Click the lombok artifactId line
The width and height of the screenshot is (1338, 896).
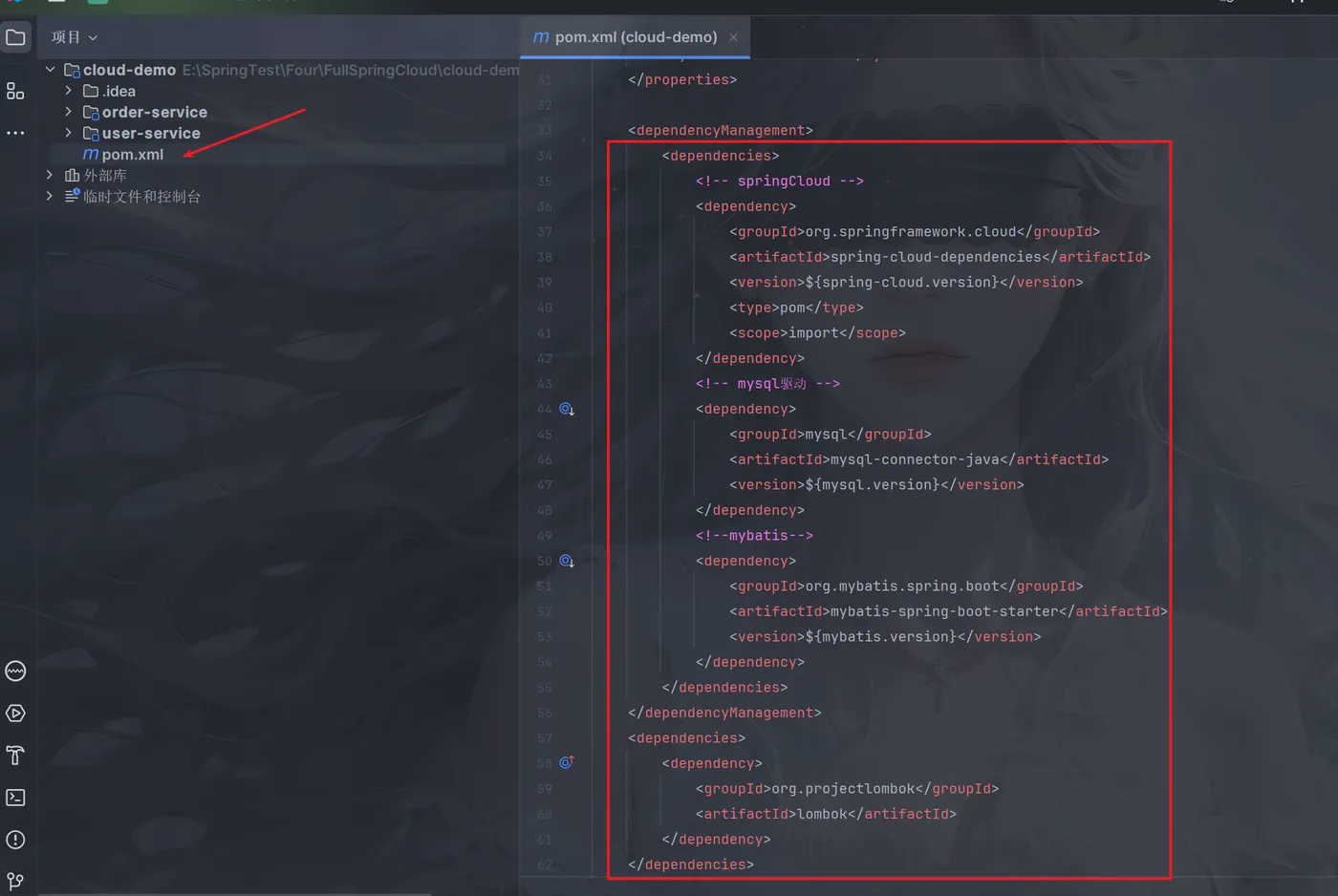[x=826, y=814]
